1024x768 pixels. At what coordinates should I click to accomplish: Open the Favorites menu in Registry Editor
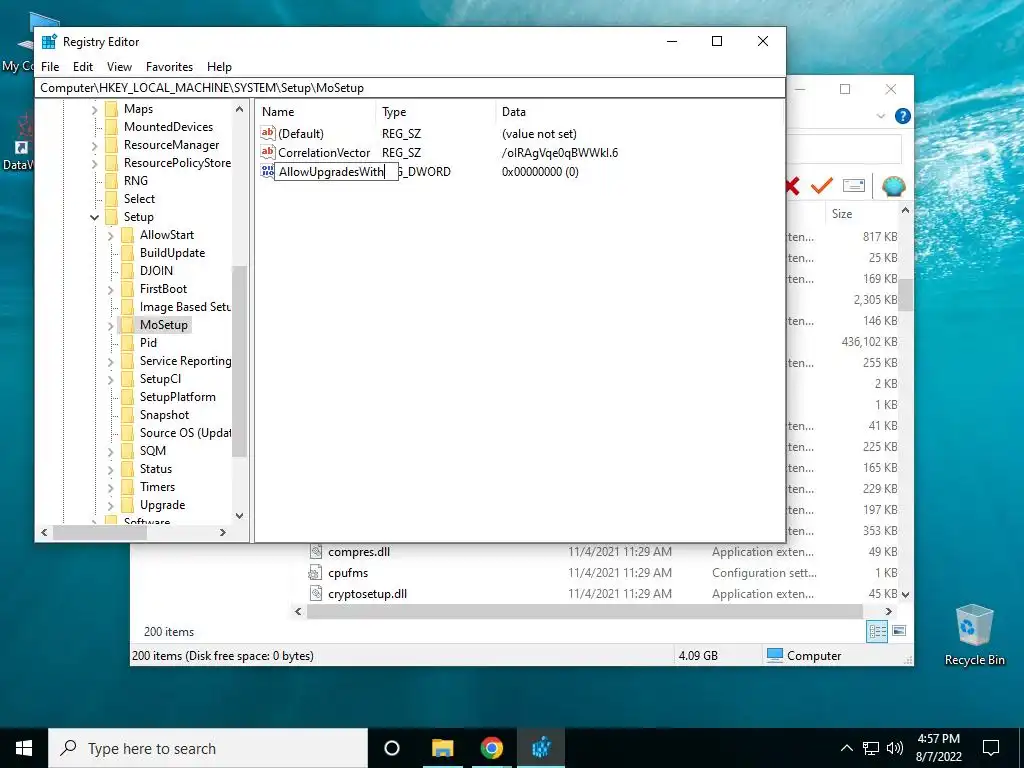[169, 67]
